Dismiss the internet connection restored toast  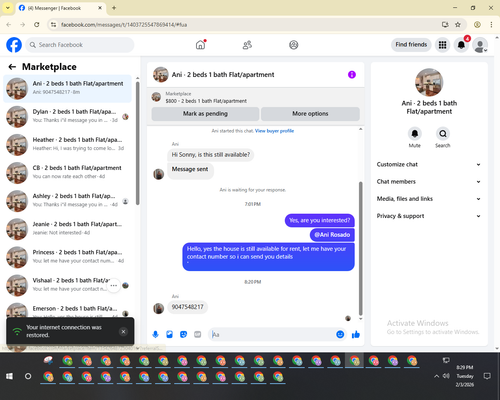coord(123,332)
